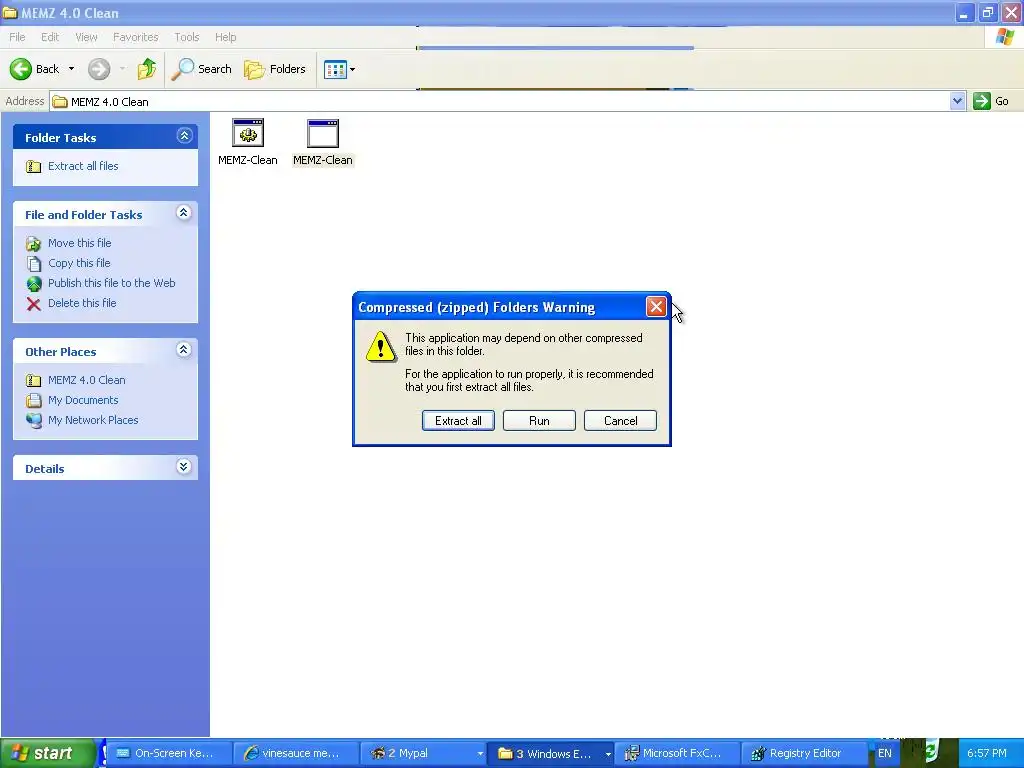Open the Windows Explorer taskbar group

point(550,753)
